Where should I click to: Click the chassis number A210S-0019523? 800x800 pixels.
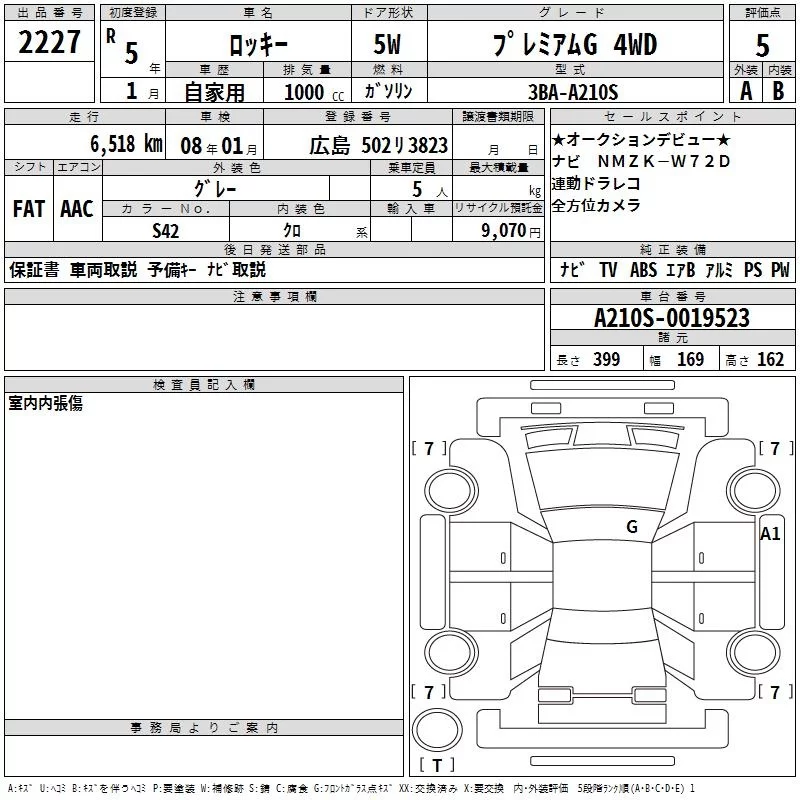tap(672, 318)
